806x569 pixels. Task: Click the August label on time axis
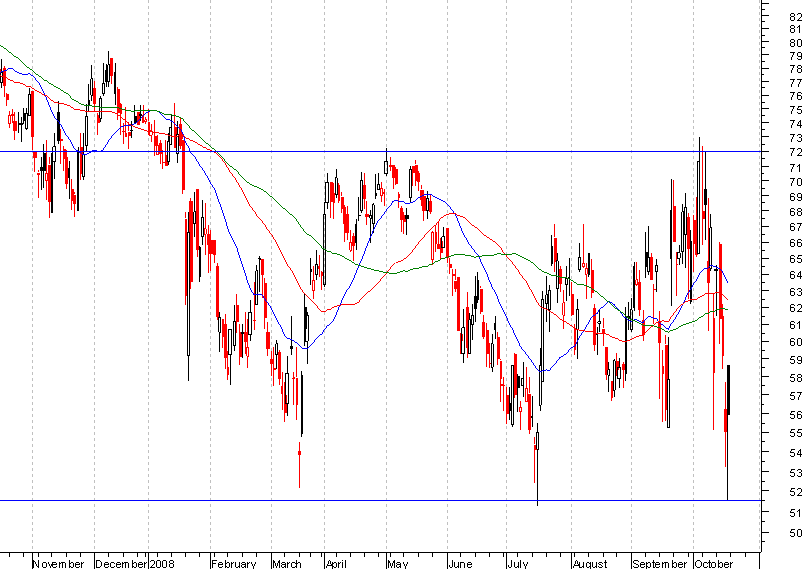590,563
